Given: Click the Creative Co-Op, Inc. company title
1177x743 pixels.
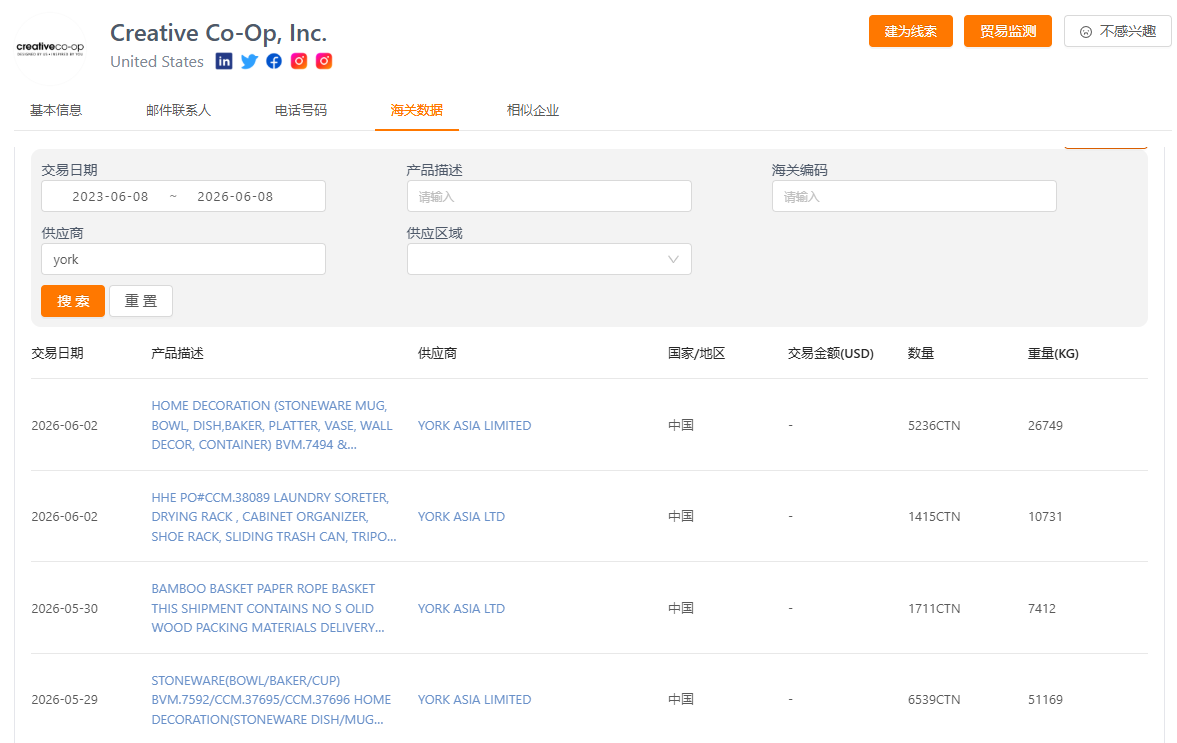Looking at the screenshot, I should pos(218,33).
